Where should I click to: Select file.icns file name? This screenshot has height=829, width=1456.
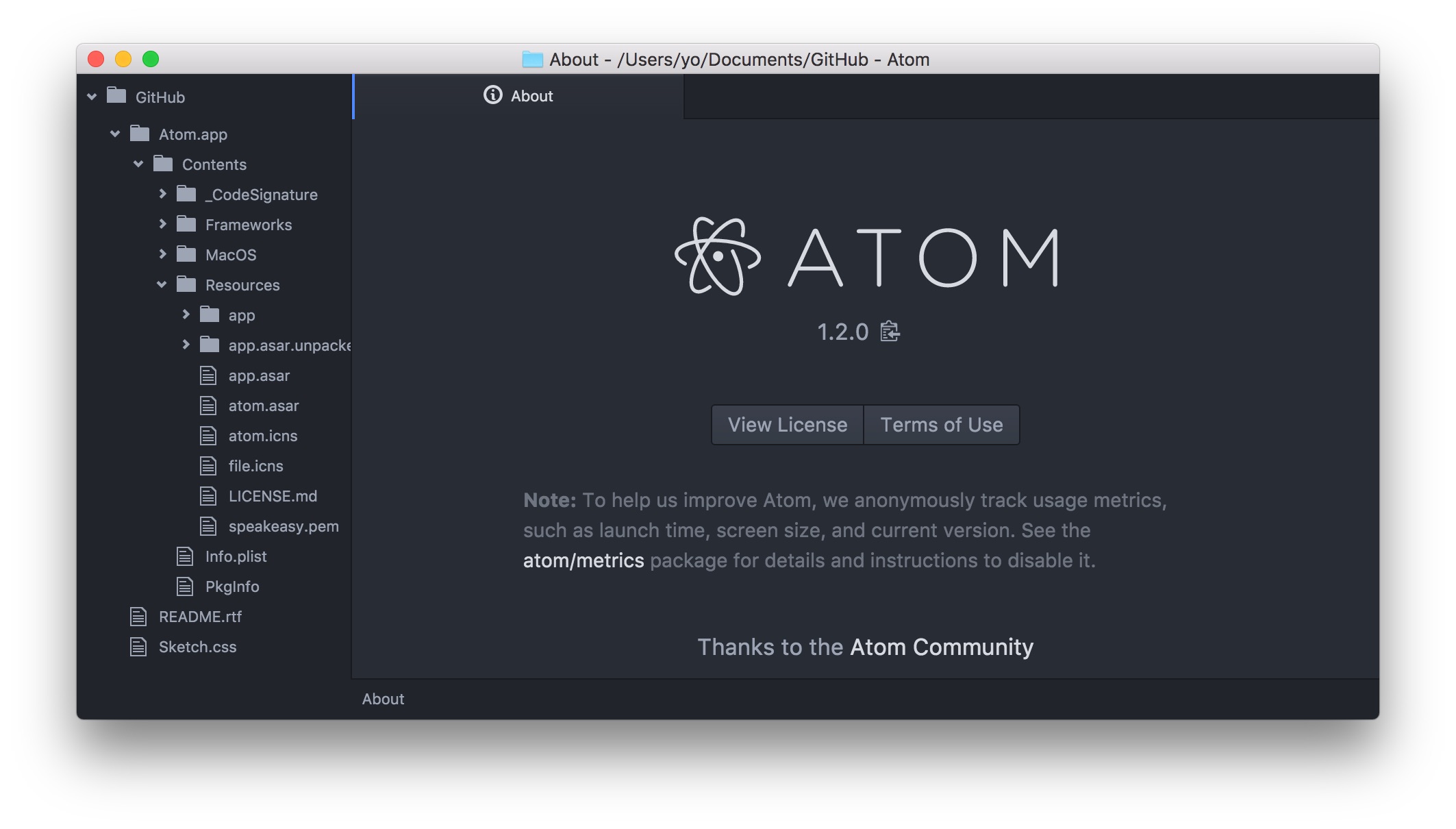[x=255, y=466]
